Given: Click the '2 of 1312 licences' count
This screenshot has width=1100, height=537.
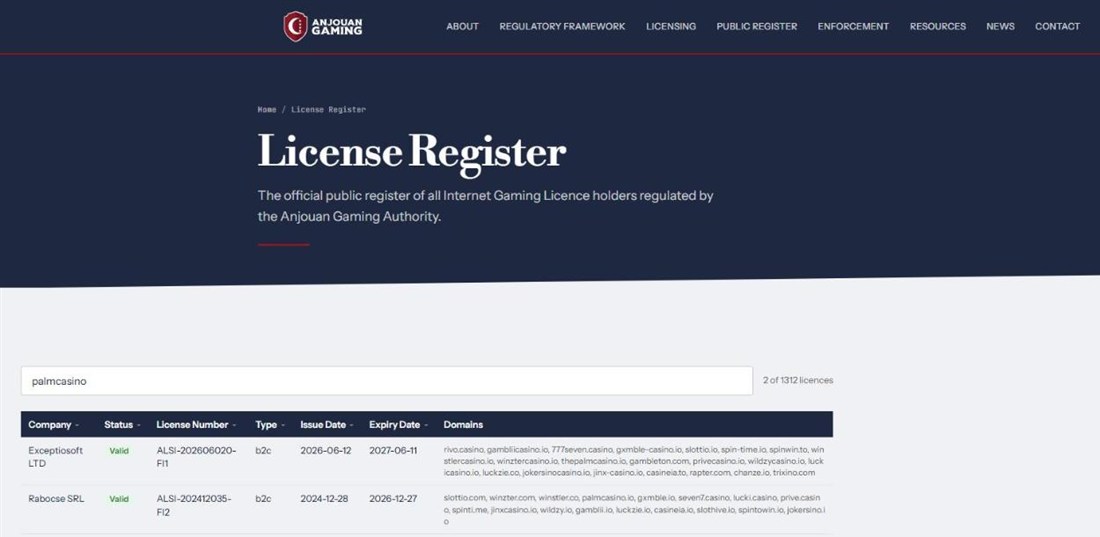Looking at the screenshot, I should (798, 380).
